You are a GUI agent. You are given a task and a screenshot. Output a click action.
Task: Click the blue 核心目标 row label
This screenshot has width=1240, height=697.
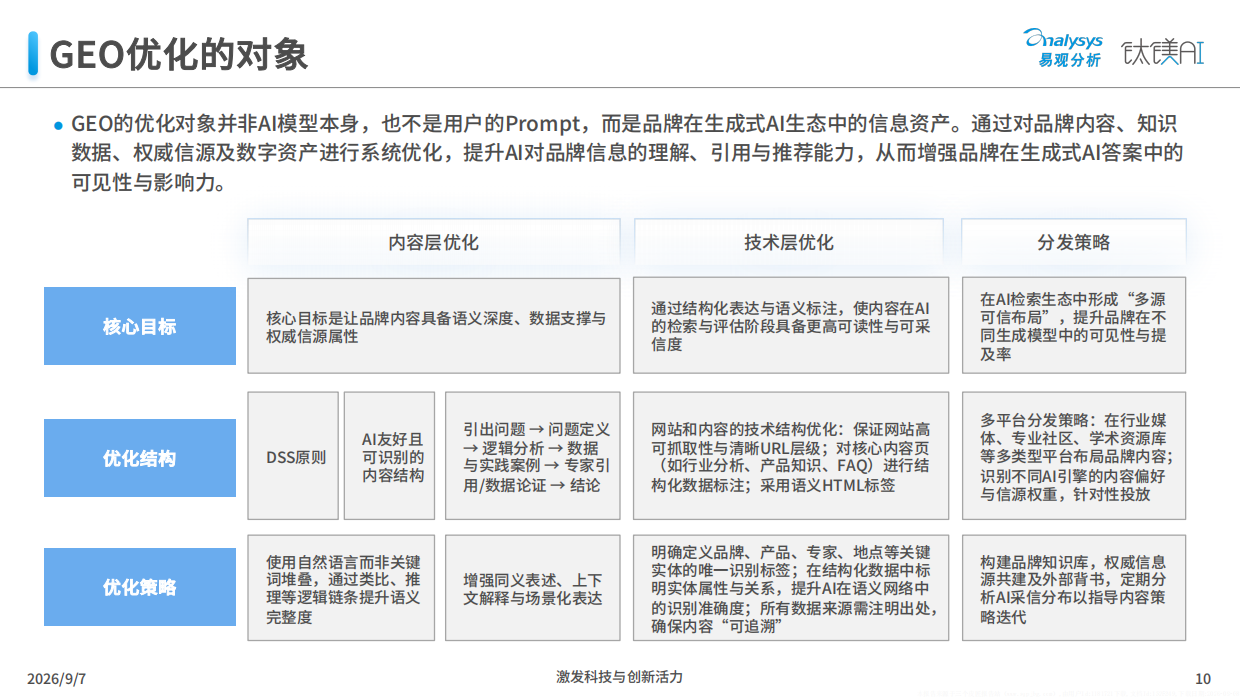140,326
